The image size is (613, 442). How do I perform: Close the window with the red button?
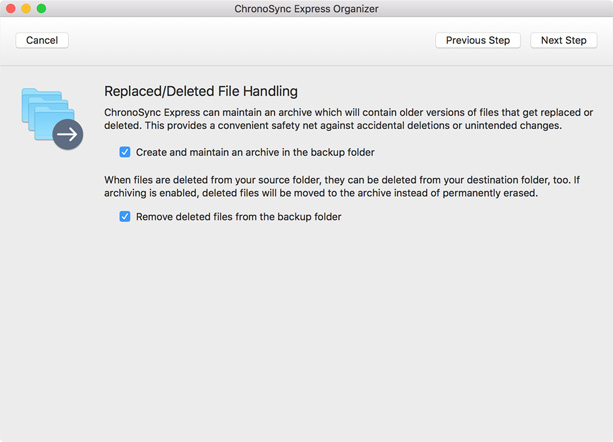pyautogui.click(x=11, y=8)
